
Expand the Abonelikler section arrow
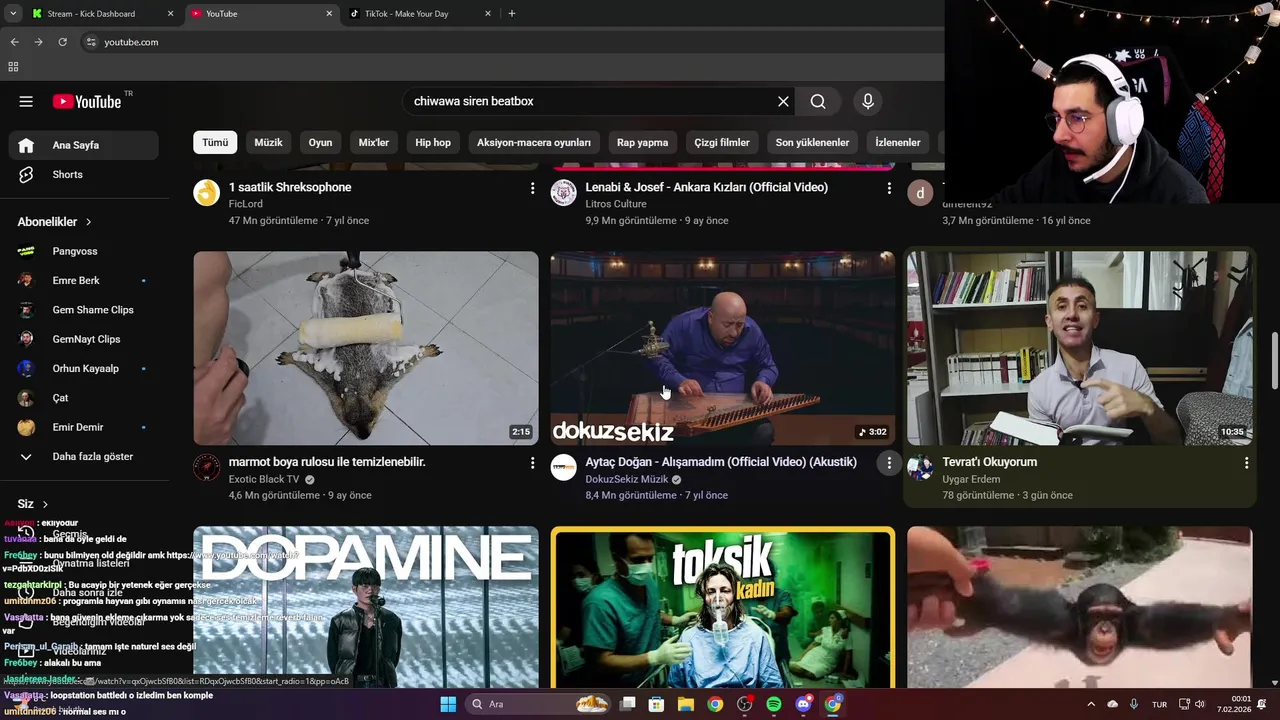pyautogui.click(x=88, y=222)
